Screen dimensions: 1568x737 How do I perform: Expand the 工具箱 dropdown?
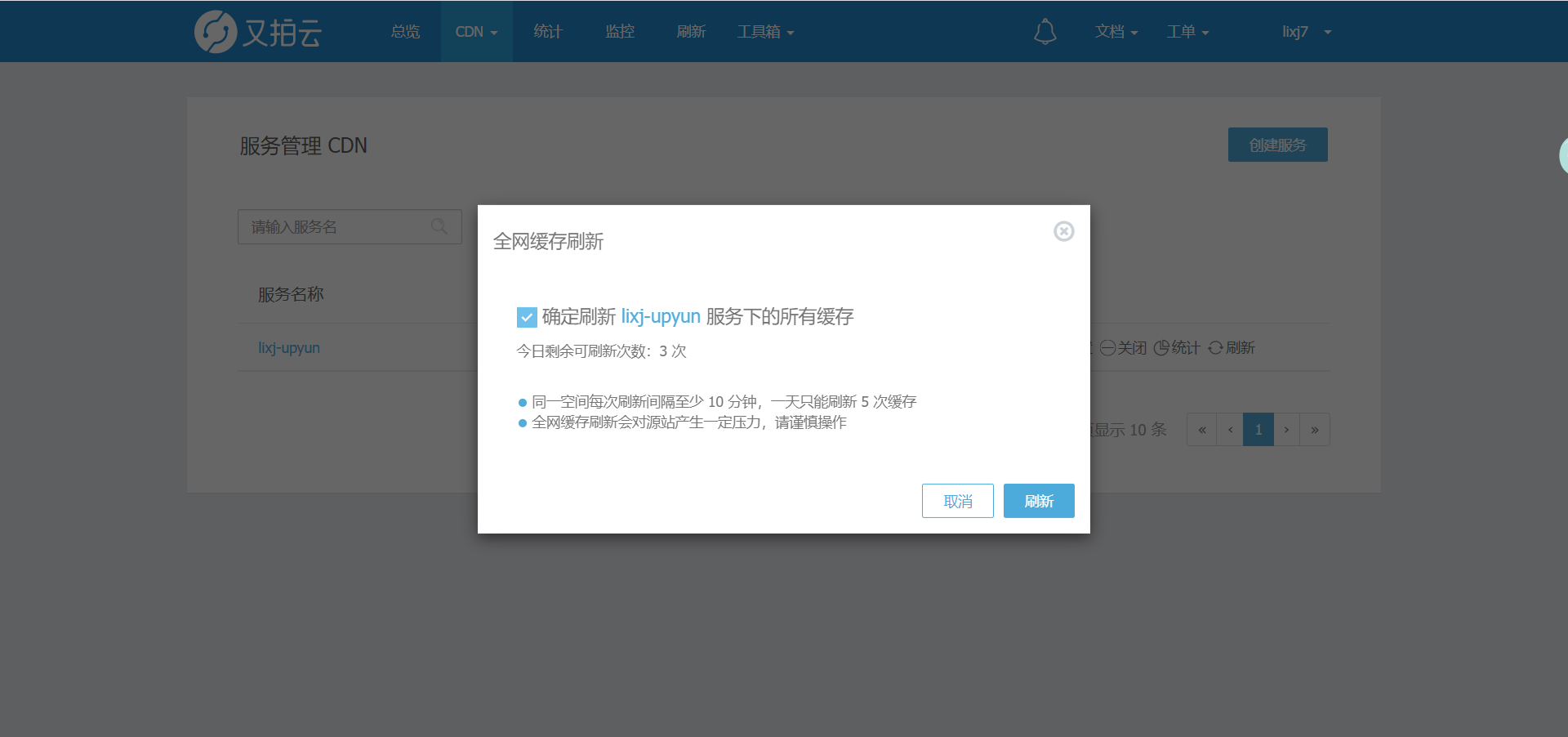point(765,32)
